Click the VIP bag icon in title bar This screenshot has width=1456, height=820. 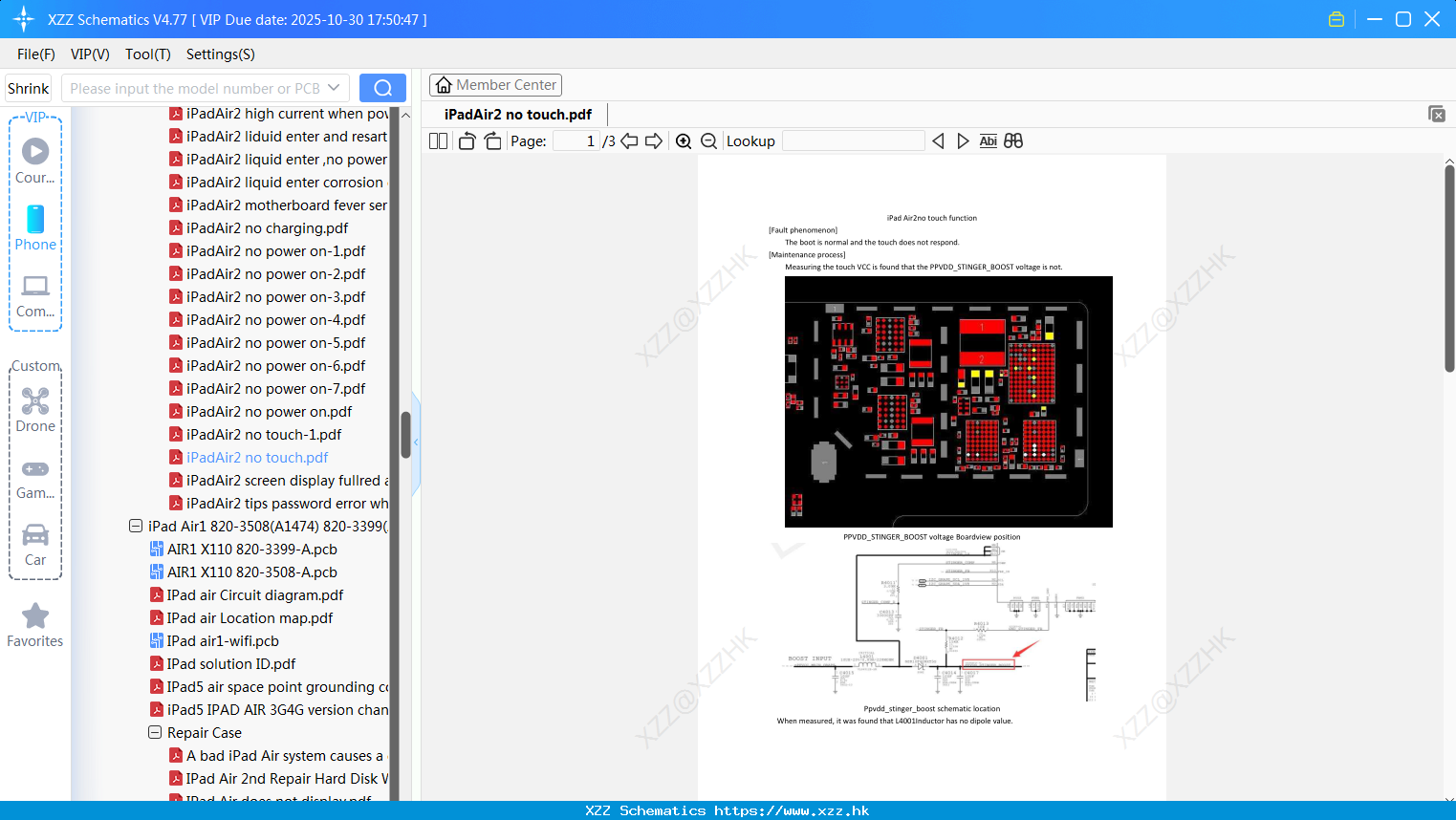tap(1336, 19)
